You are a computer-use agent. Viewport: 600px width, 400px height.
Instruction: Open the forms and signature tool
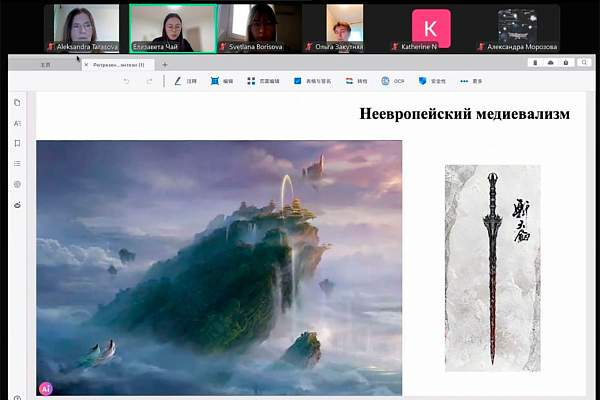[x=312, y=81]
